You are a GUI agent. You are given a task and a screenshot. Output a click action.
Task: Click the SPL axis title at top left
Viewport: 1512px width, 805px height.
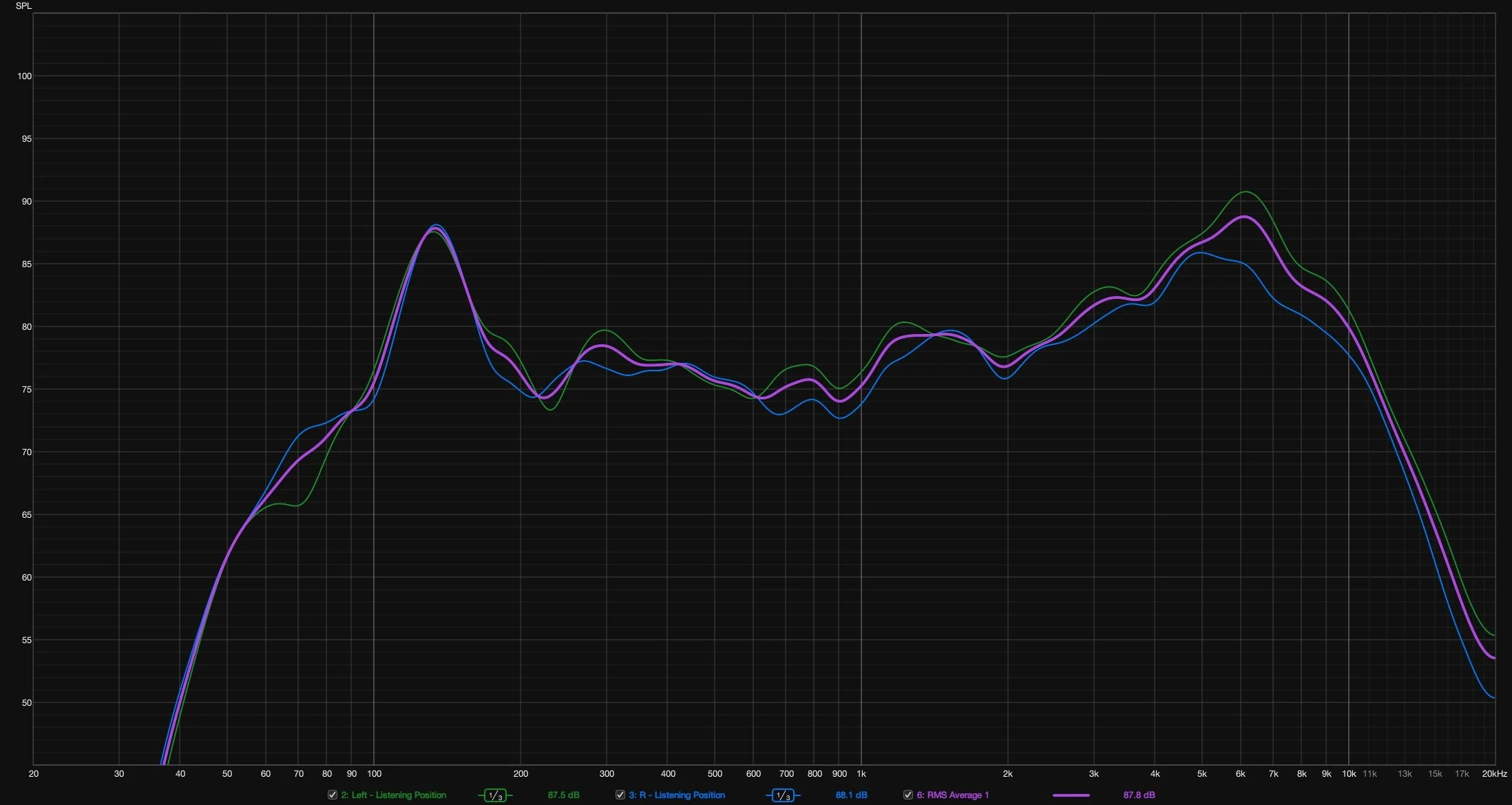coord(23,6)
